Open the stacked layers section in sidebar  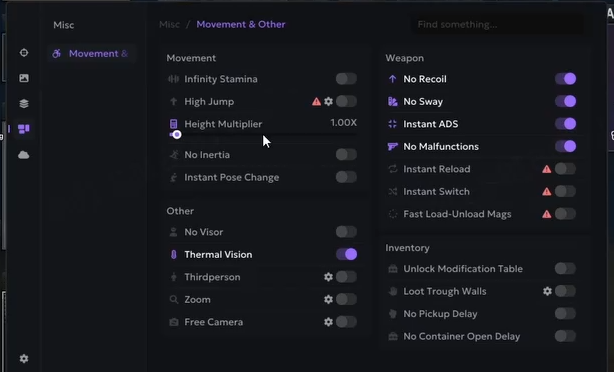(24, 103)
